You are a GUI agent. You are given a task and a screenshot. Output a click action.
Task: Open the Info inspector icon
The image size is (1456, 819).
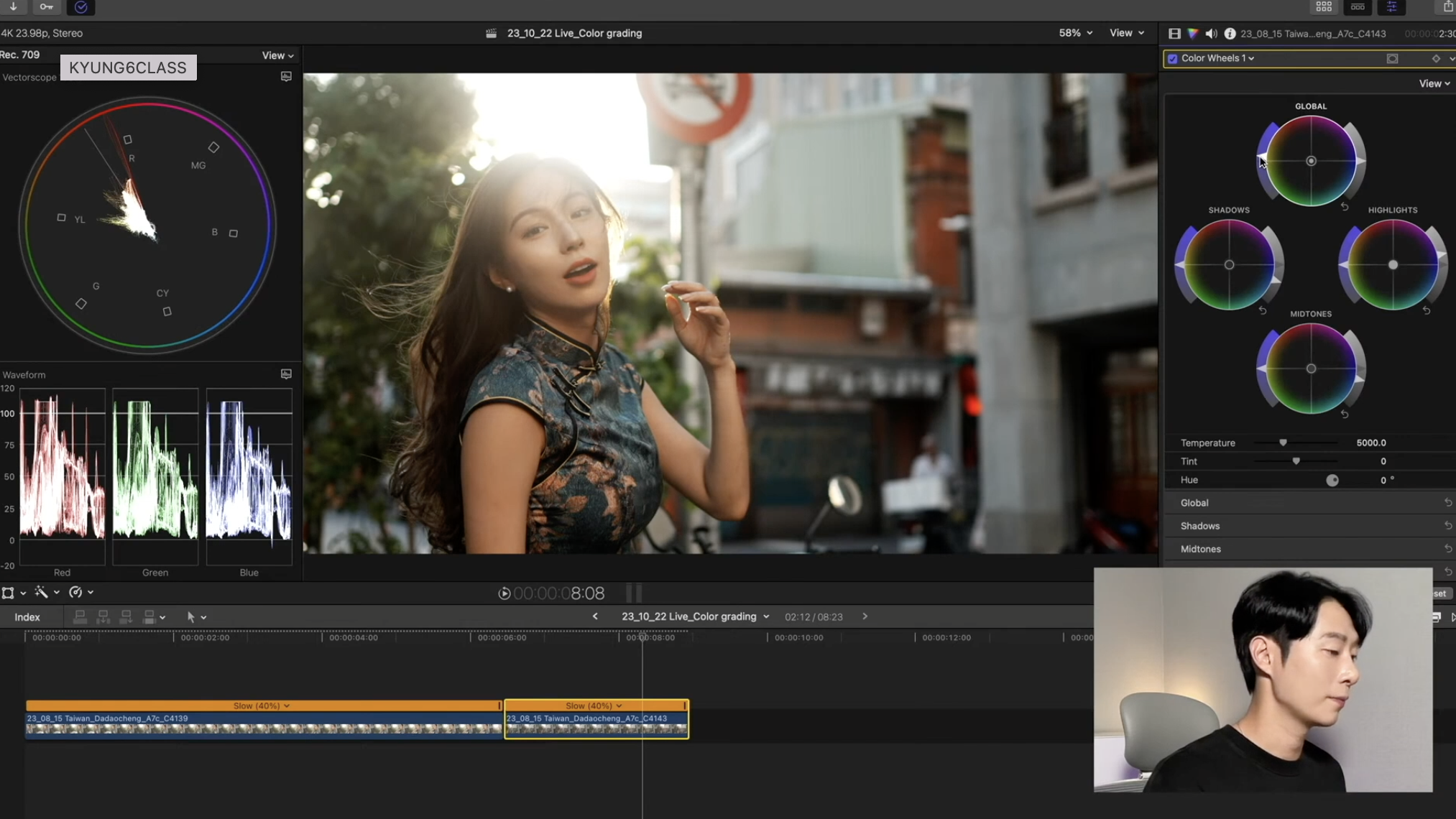1230,34
